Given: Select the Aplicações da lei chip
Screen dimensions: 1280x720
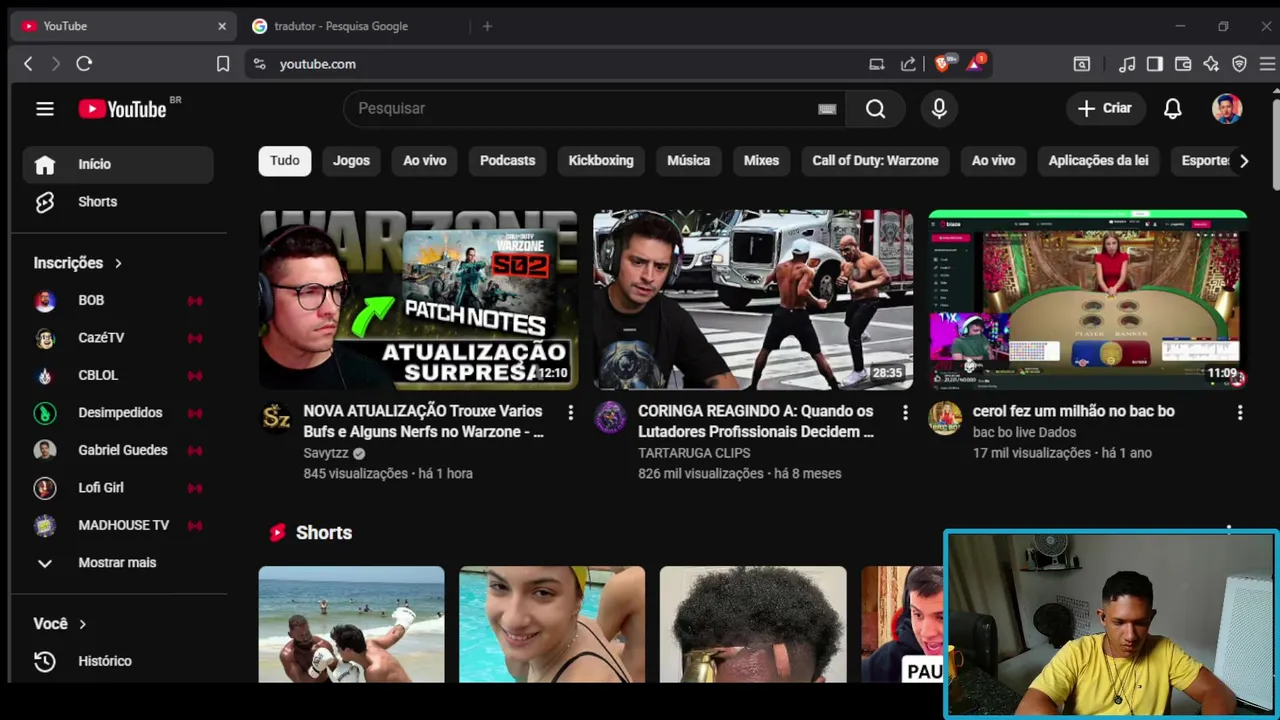Looking at the screenshot, I should click(x=1098, y=160).
